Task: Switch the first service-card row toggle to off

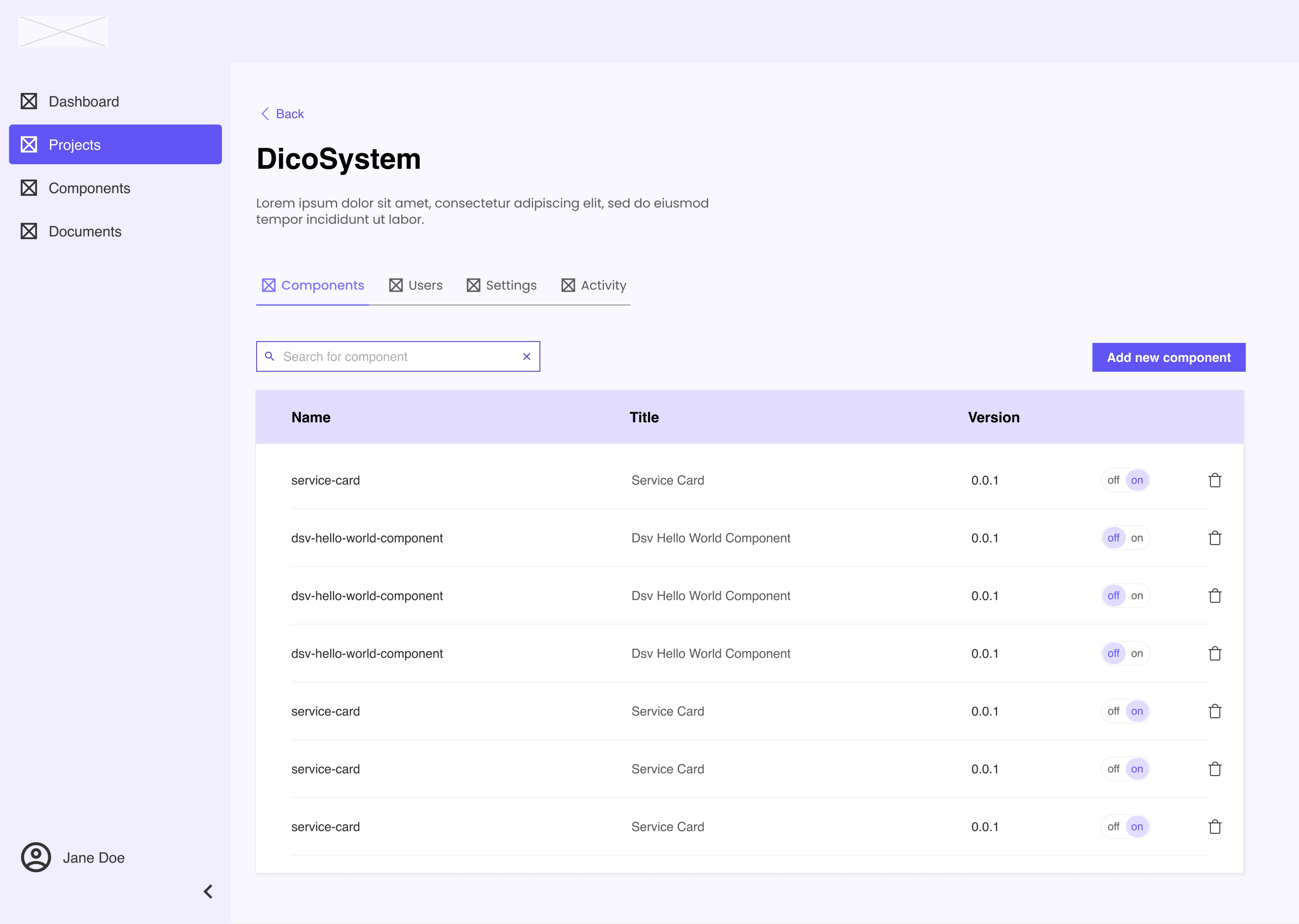Action: [1113, 480]
